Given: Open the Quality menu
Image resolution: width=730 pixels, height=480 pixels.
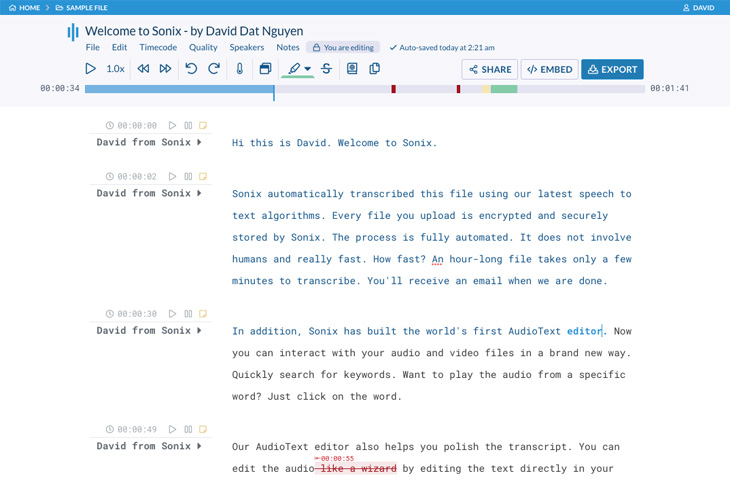Looking at the screenshot, I should [203, 47].
